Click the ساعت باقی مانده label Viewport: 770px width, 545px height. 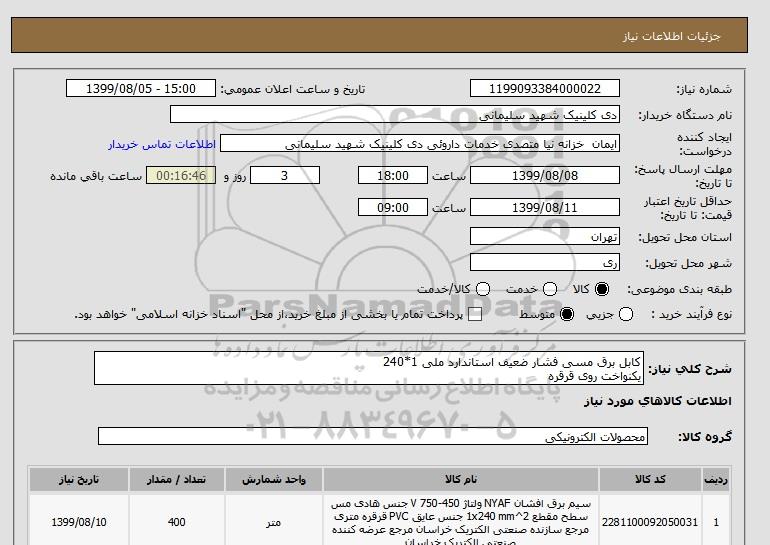coord(96,176)
